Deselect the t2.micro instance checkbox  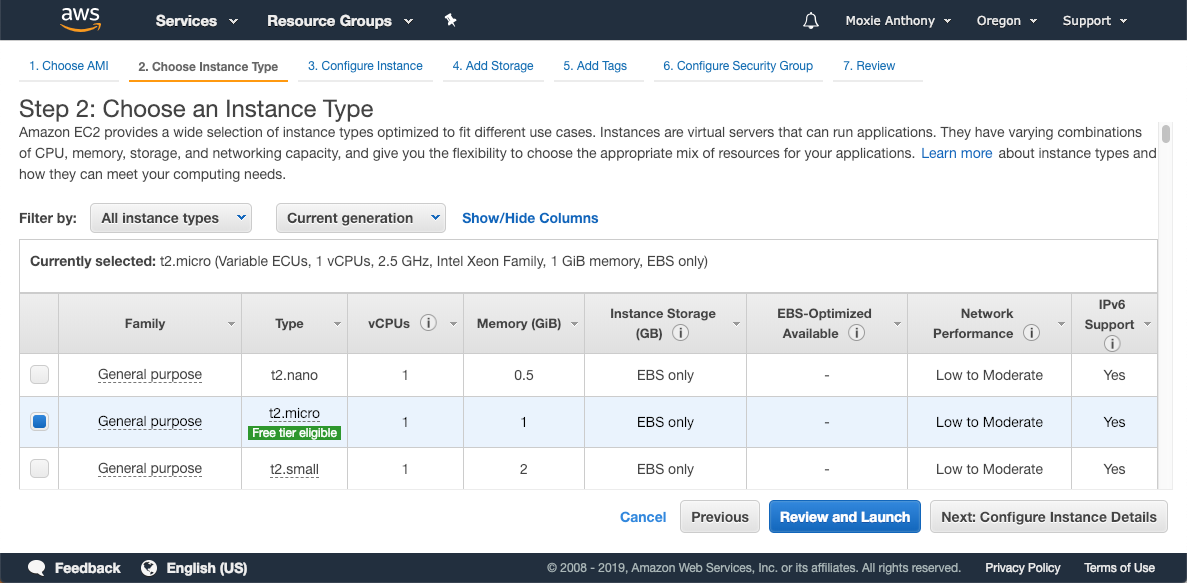pyautogui.click(x=39, y=421)
